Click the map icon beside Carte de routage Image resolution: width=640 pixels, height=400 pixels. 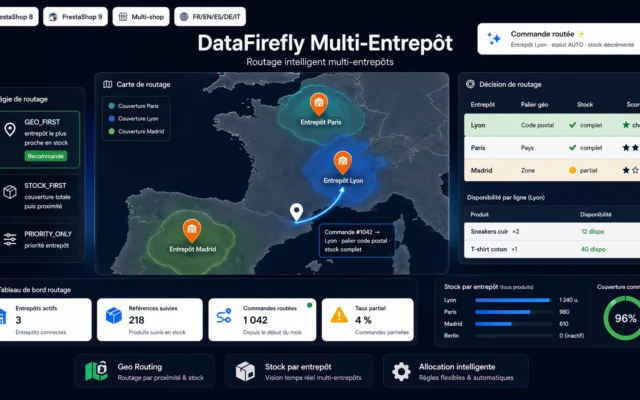(108, 84)
